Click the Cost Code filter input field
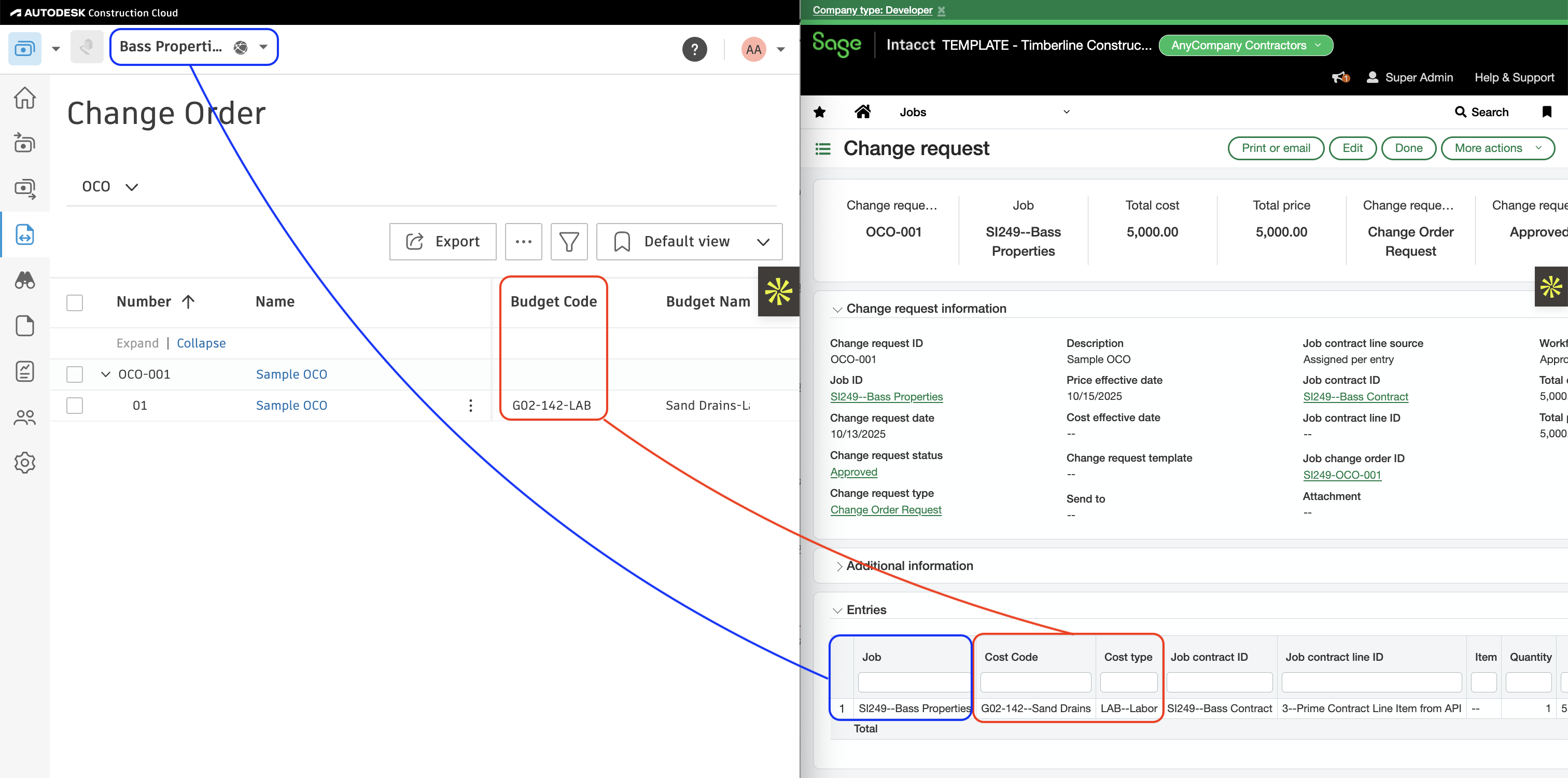This screenshot has height=778, width=1568. [1035, 682]
